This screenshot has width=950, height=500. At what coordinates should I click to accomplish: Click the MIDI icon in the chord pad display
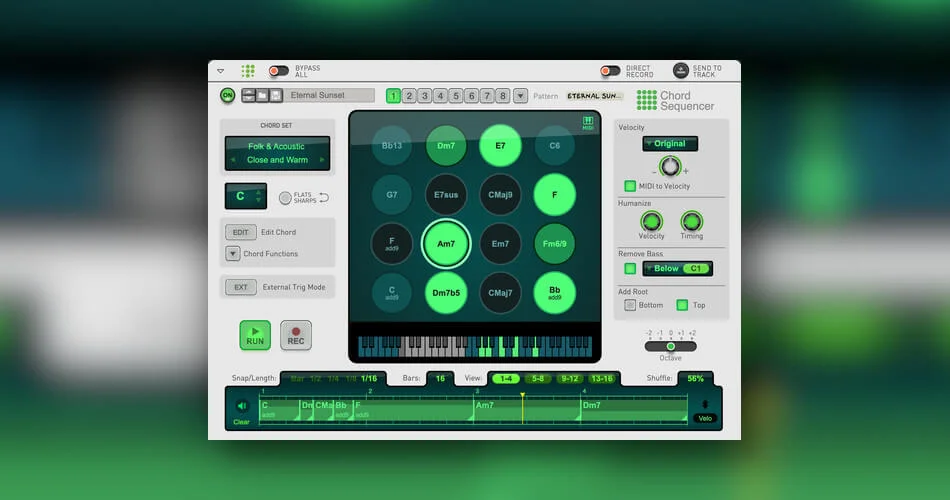[588, 123]
